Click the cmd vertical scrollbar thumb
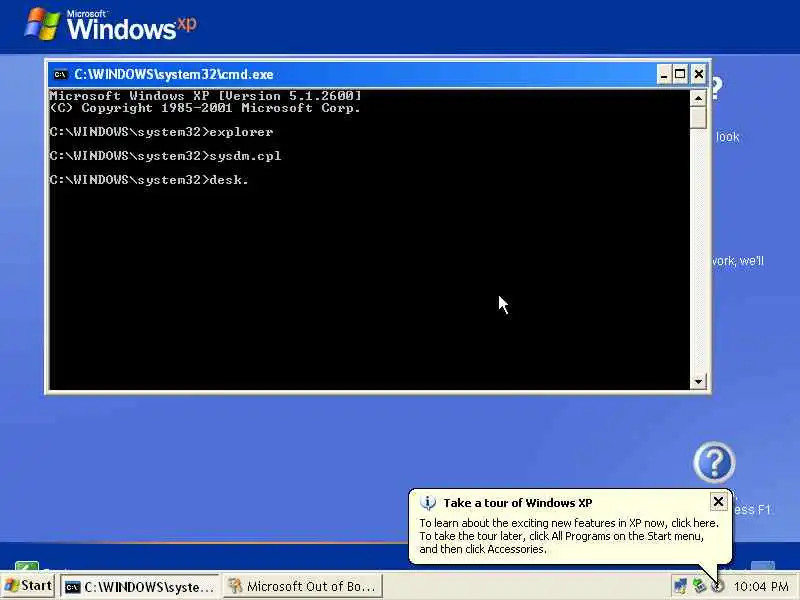The width and height of the screenshot is (800, 600). point(698,117)
